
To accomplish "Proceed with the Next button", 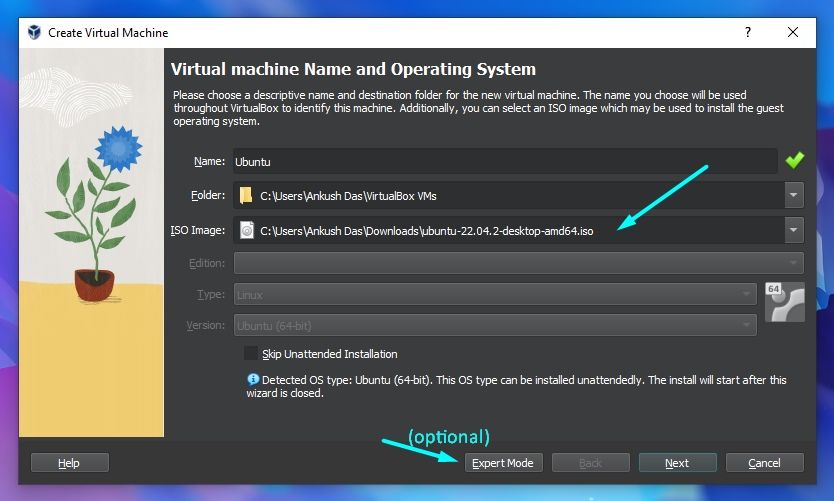I will (x=678, y=463).
